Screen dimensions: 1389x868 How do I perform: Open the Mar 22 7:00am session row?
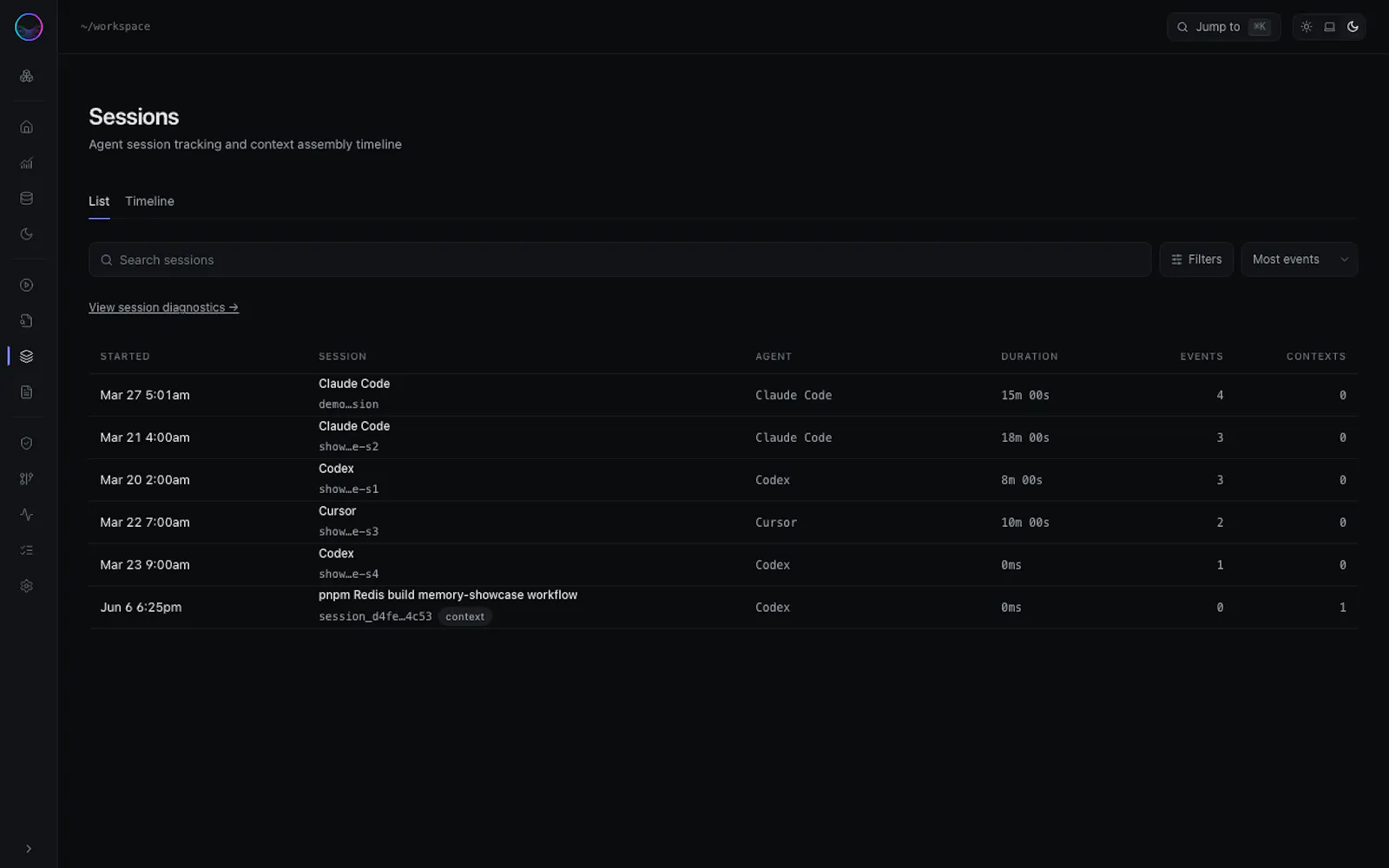tap(723, 523)
